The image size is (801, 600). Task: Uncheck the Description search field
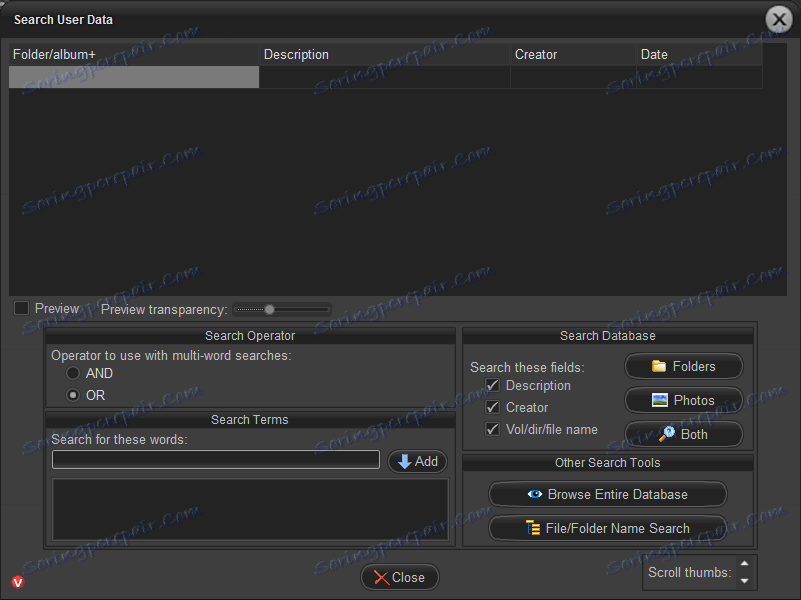(492, 386)
